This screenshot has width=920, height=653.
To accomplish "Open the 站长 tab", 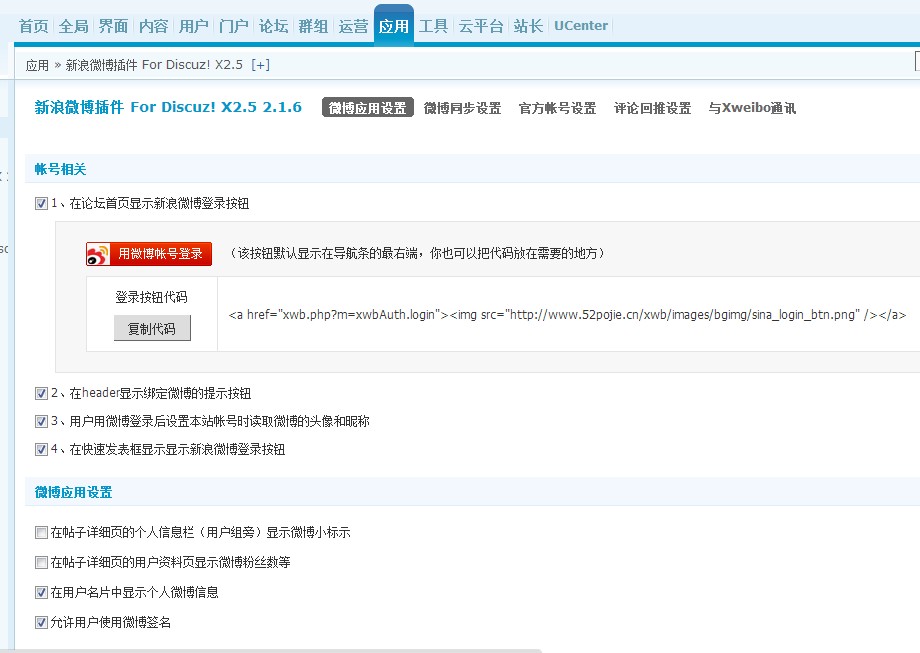I will (x=528, y=26).
